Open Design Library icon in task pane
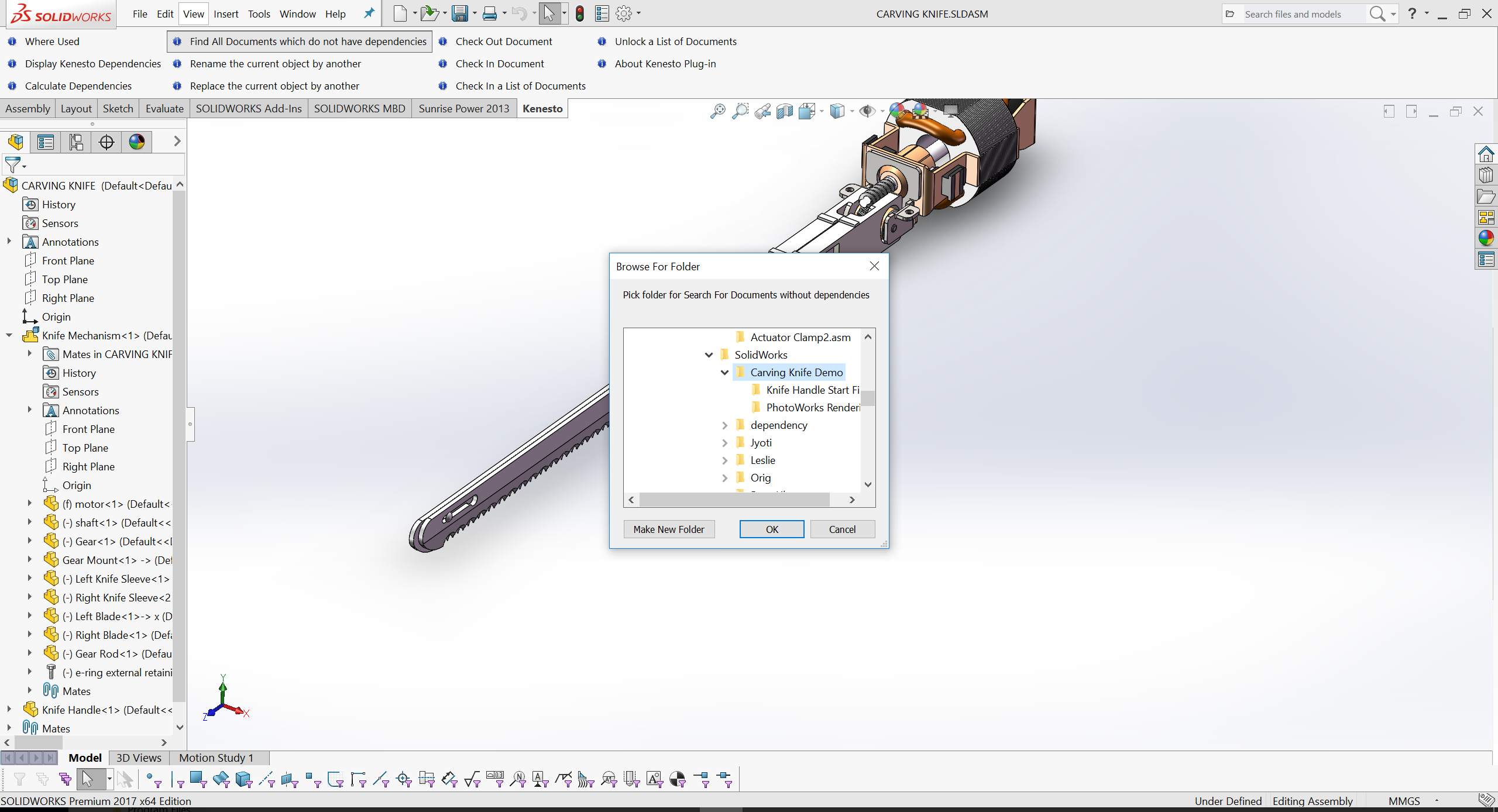This screenshot has height=812, width=1498. [x=1486, y=175]
